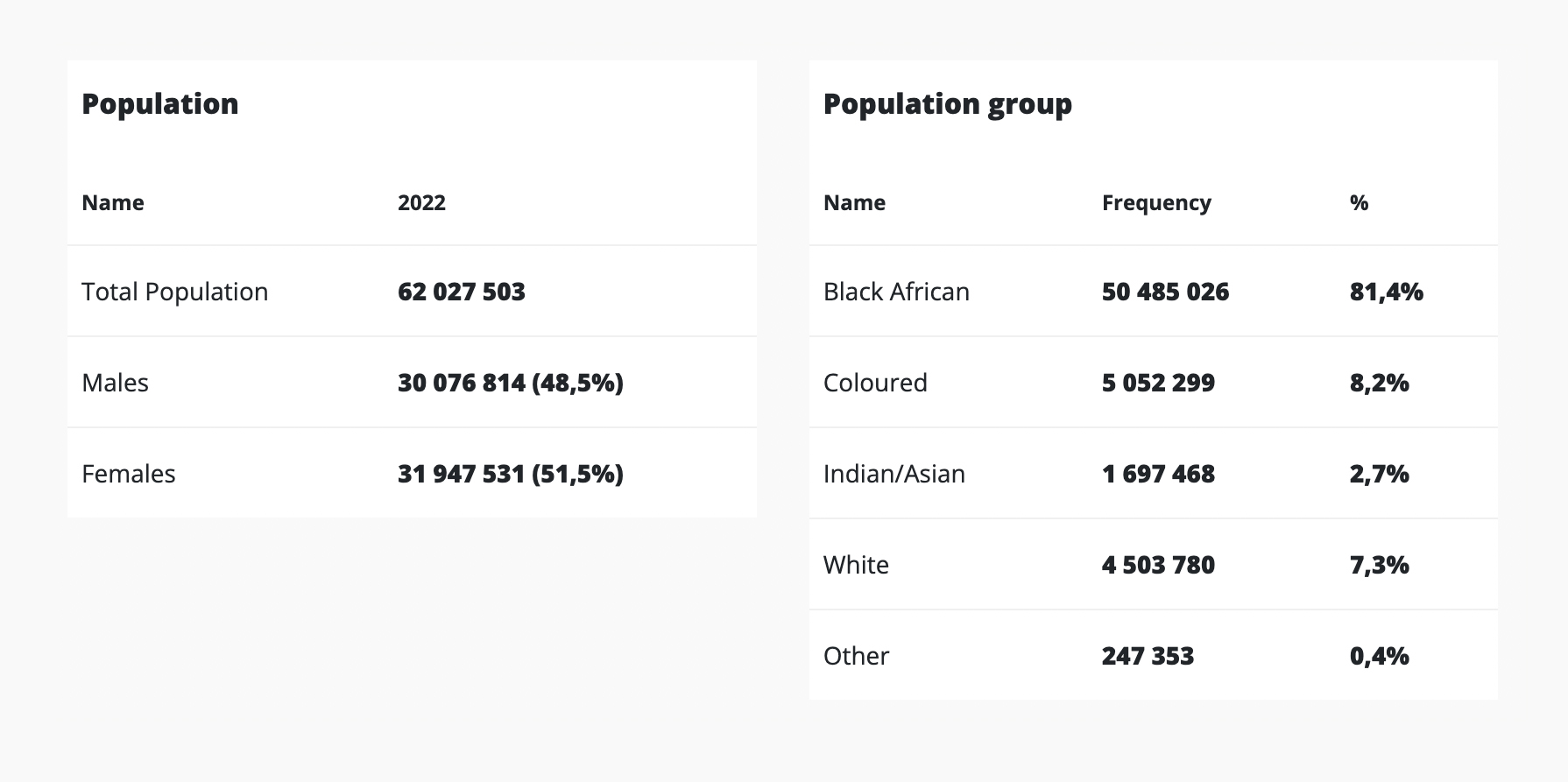Click the White frequency 4 503 780
The image size is (1568, 782).
1158,565
